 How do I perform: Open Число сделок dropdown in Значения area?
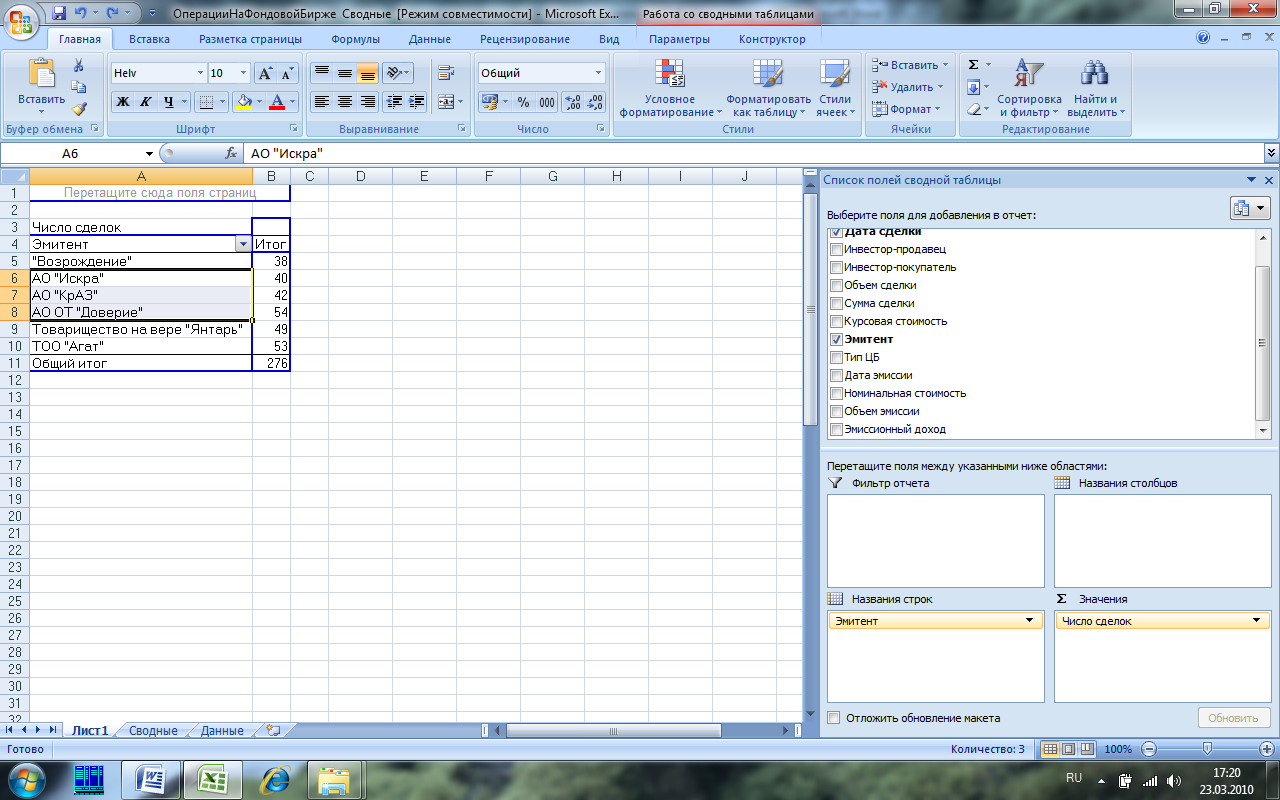point(1257,621)
